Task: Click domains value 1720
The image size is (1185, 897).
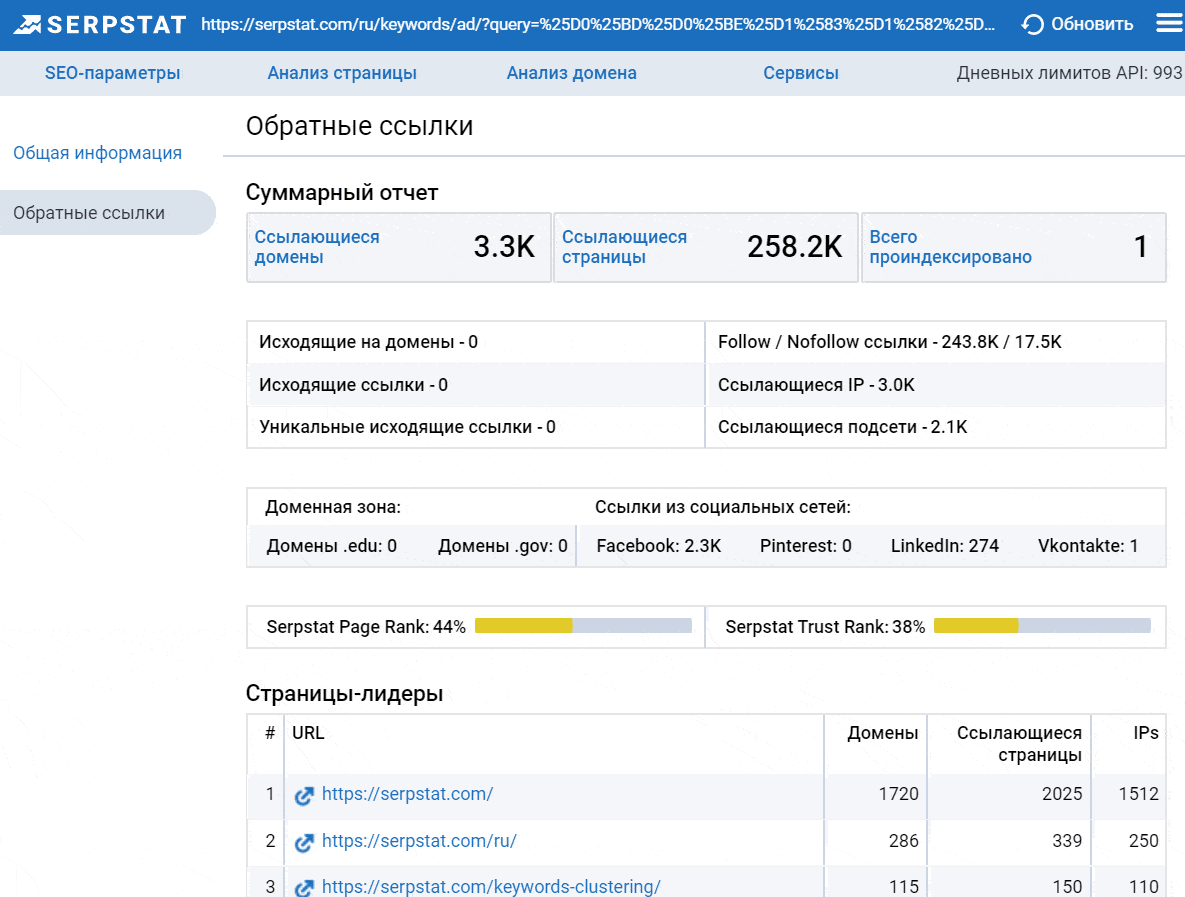Action: (x=899, y=794)
